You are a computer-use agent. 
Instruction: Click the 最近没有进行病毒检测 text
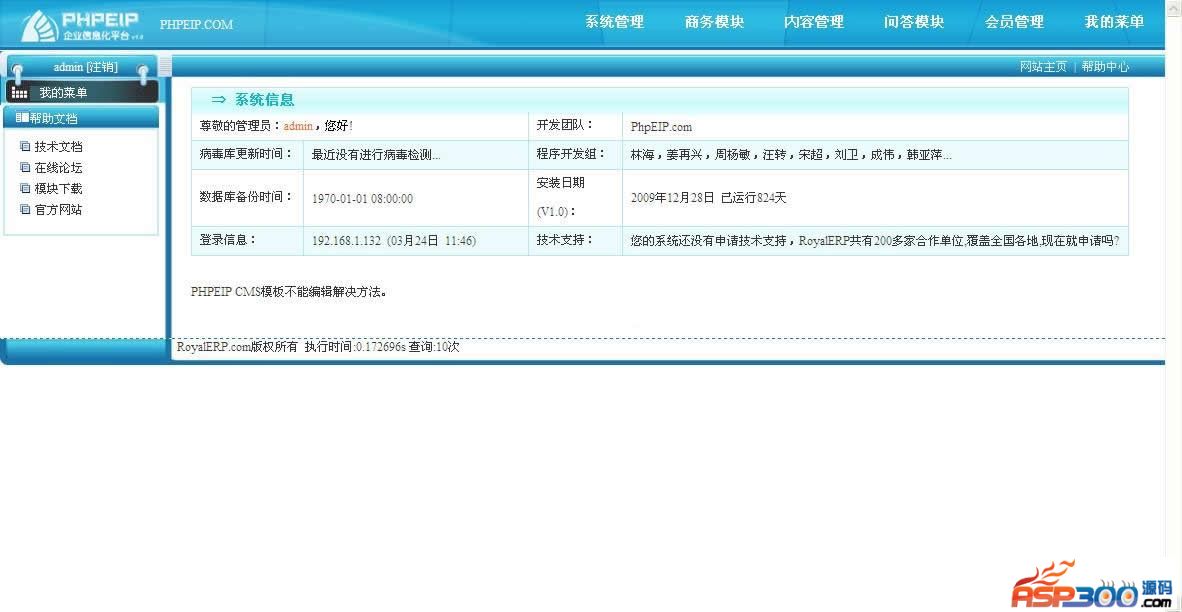coord(376,155)
